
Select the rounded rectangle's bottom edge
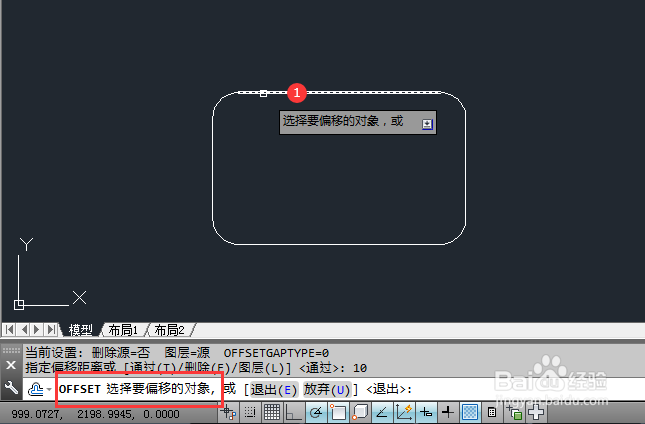339,245
